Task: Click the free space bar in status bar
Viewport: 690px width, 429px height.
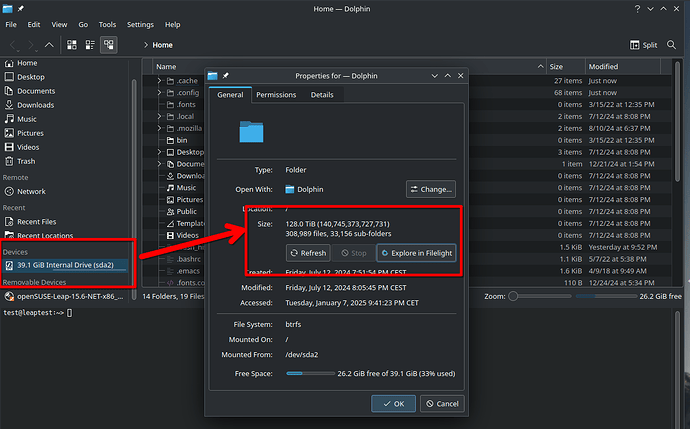Action: click(x=606, y=296)
